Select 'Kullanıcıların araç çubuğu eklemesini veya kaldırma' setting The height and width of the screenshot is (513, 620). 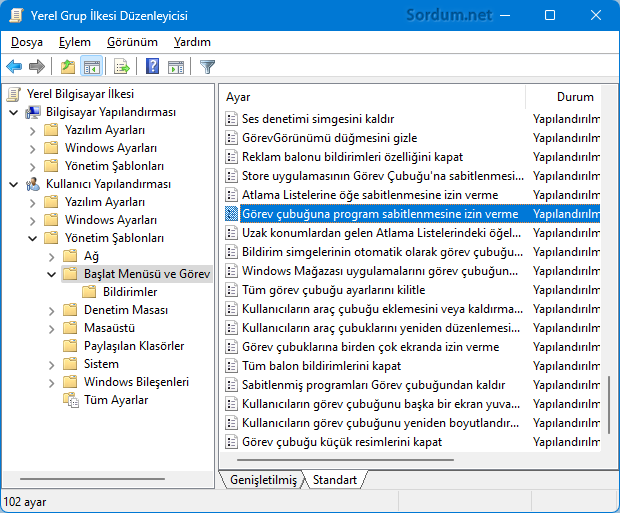coord(382,309)
